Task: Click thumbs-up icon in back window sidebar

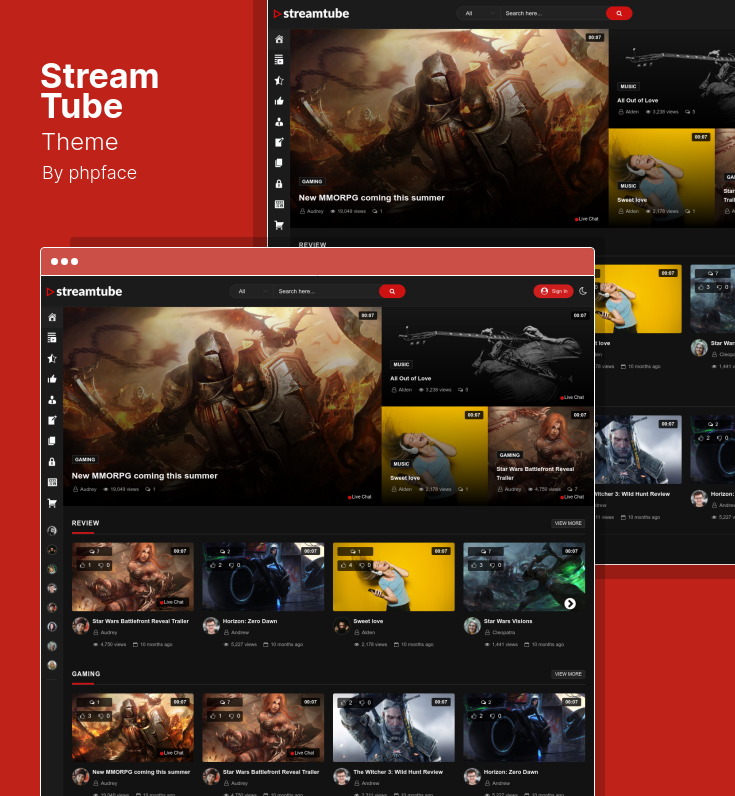Action: [x=279, y=101]
